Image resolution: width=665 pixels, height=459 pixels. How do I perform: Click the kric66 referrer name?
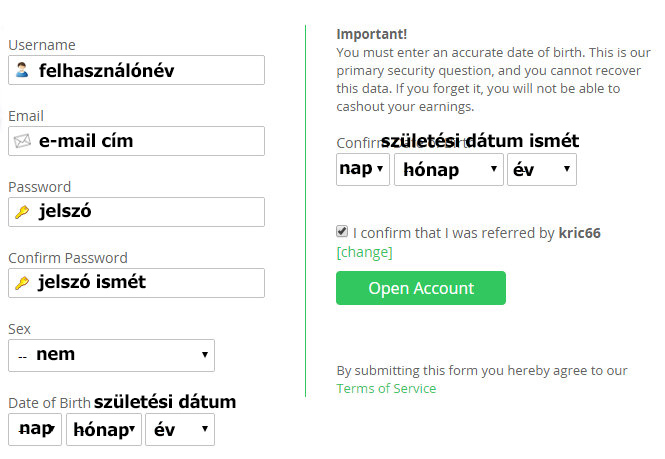pos(580,233)
